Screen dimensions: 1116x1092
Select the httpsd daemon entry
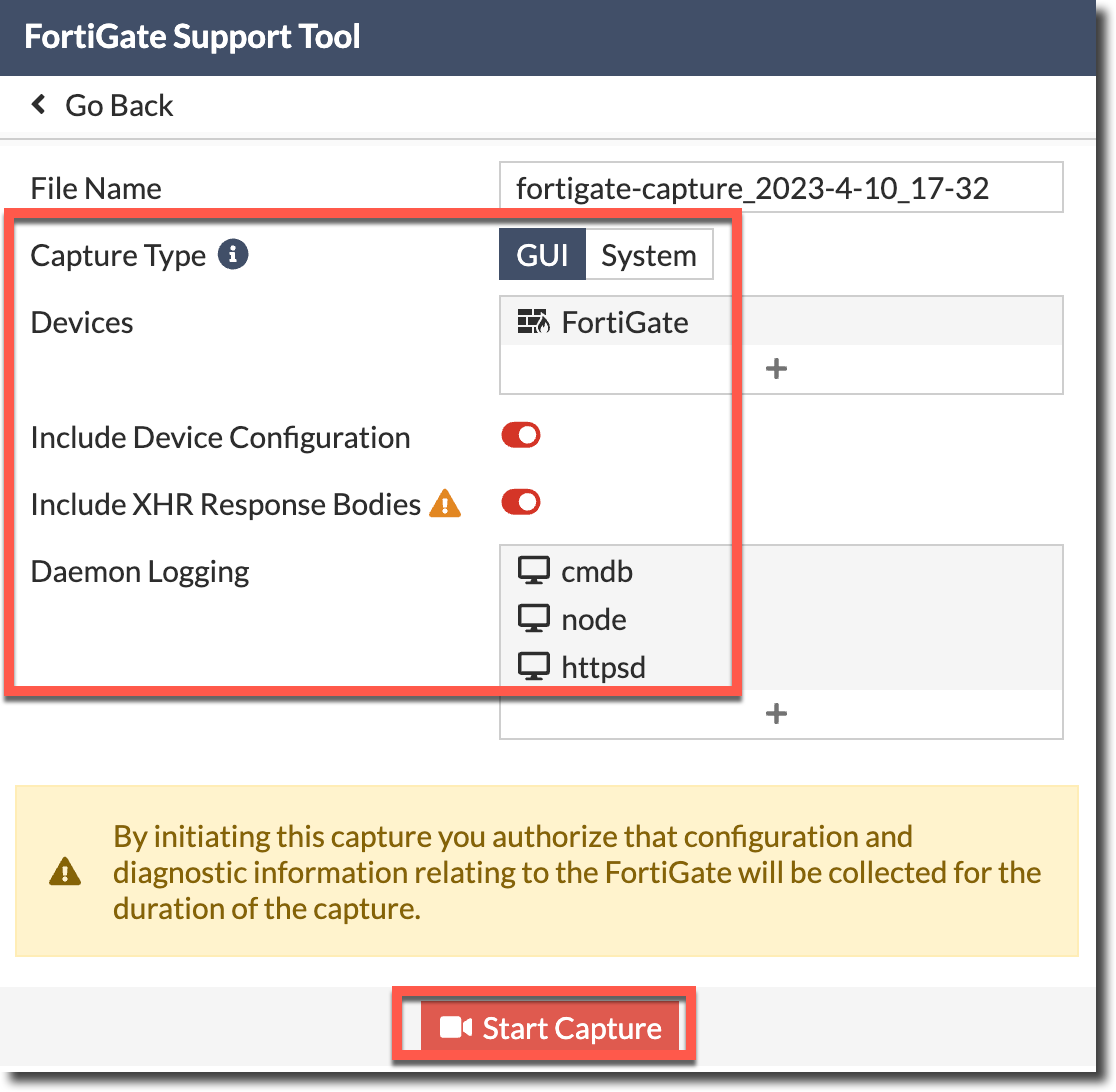pyautogui.click(x=603, y=667)
